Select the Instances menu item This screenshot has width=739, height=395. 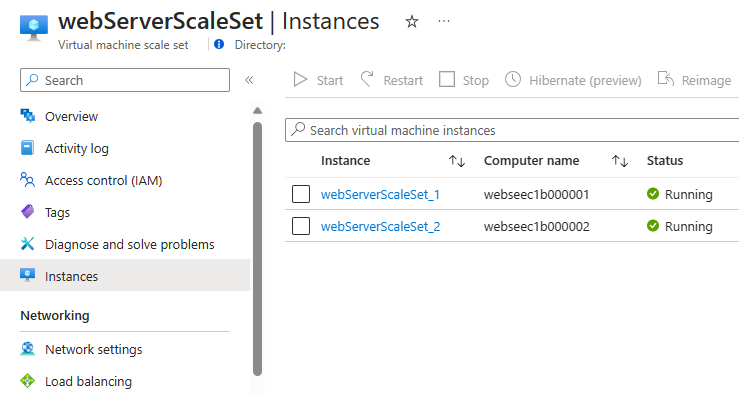coord(125,275)
